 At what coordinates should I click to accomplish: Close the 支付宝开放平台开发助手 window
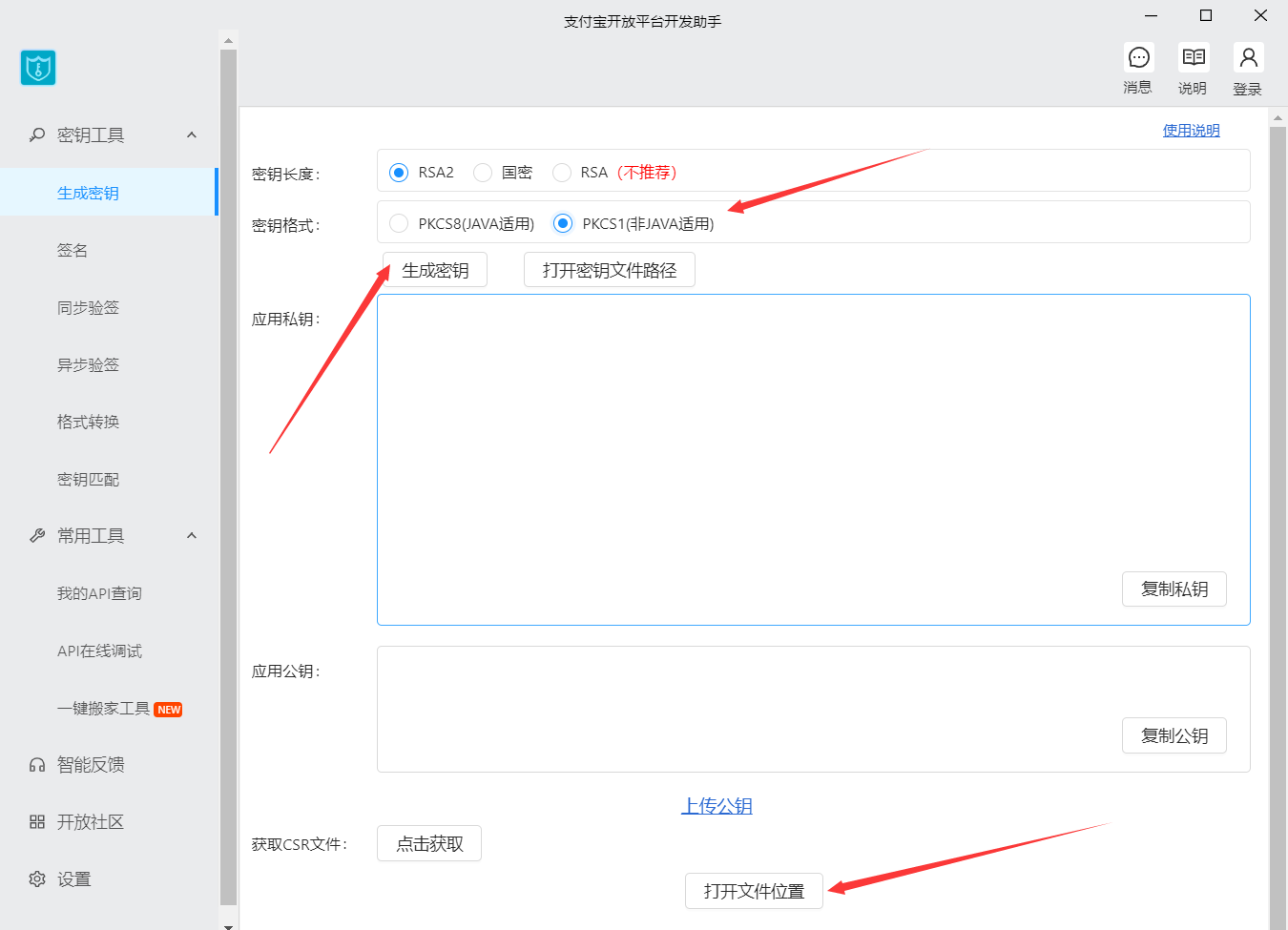click(1260, 15)
